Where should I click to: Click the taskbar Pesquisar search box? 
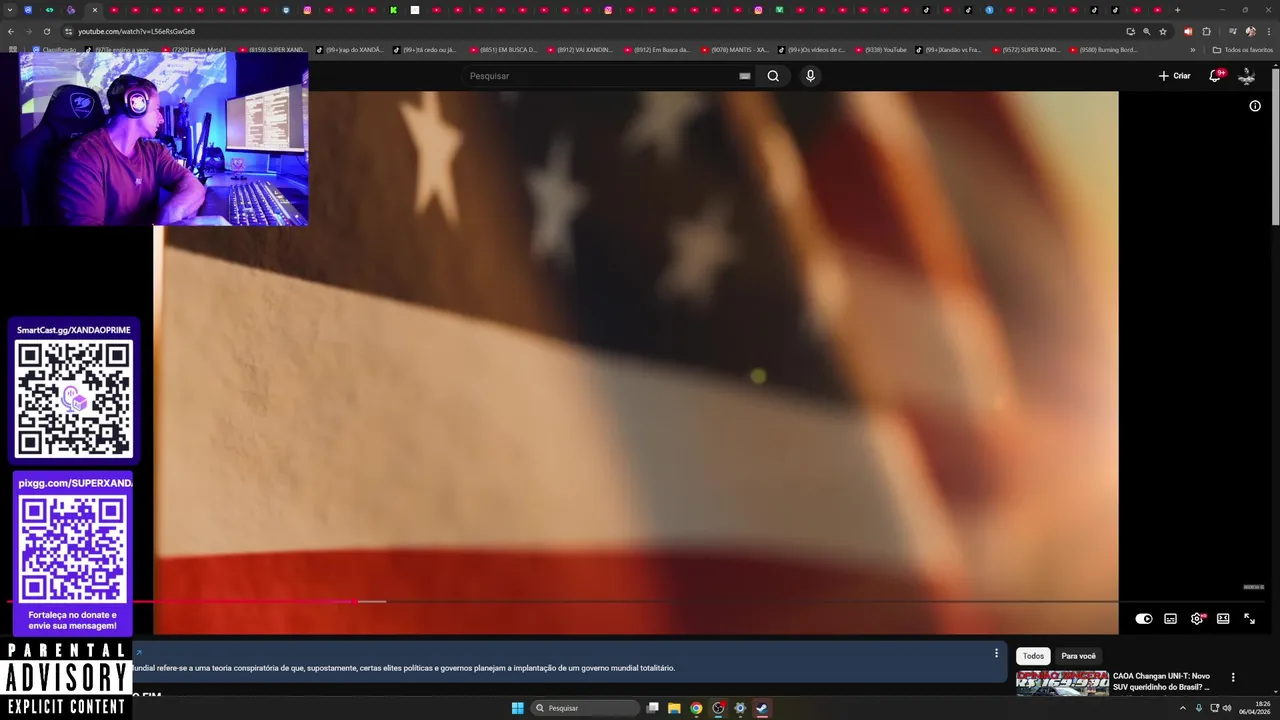pos(585,708)
